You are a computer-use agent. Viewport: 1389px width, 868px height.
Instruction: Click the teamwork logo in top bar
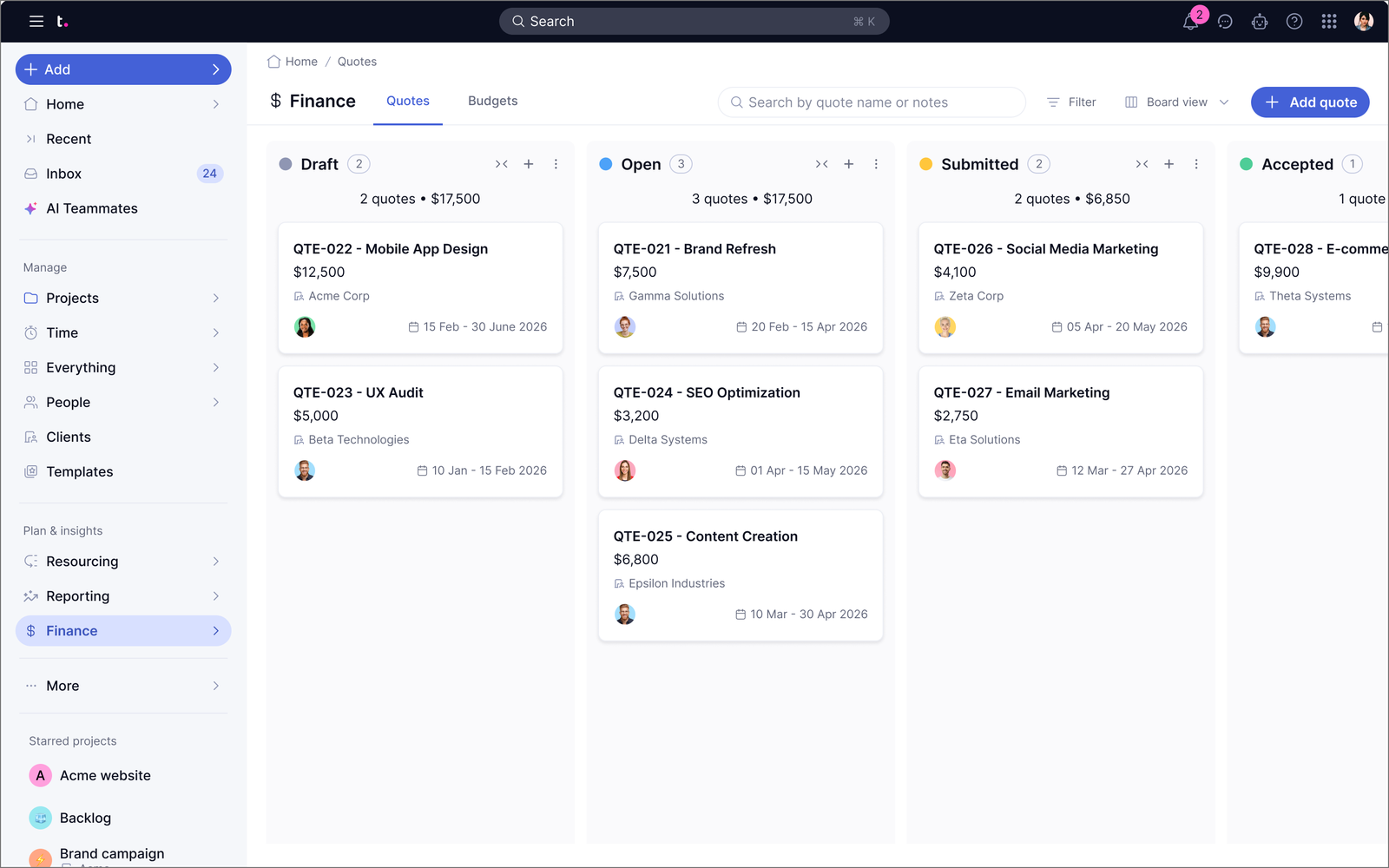coord(62,21)
